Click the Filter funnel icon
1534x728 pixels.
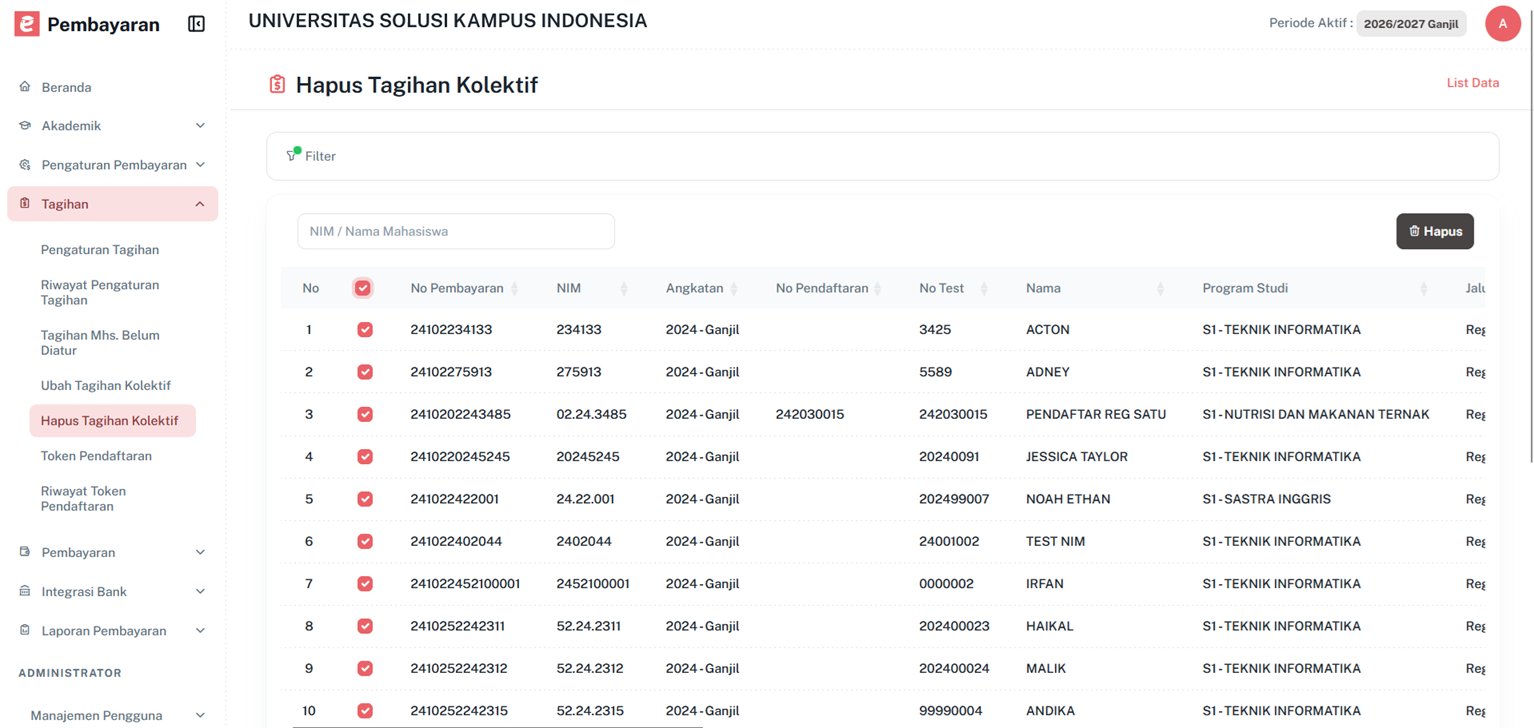tap(293, 154)
